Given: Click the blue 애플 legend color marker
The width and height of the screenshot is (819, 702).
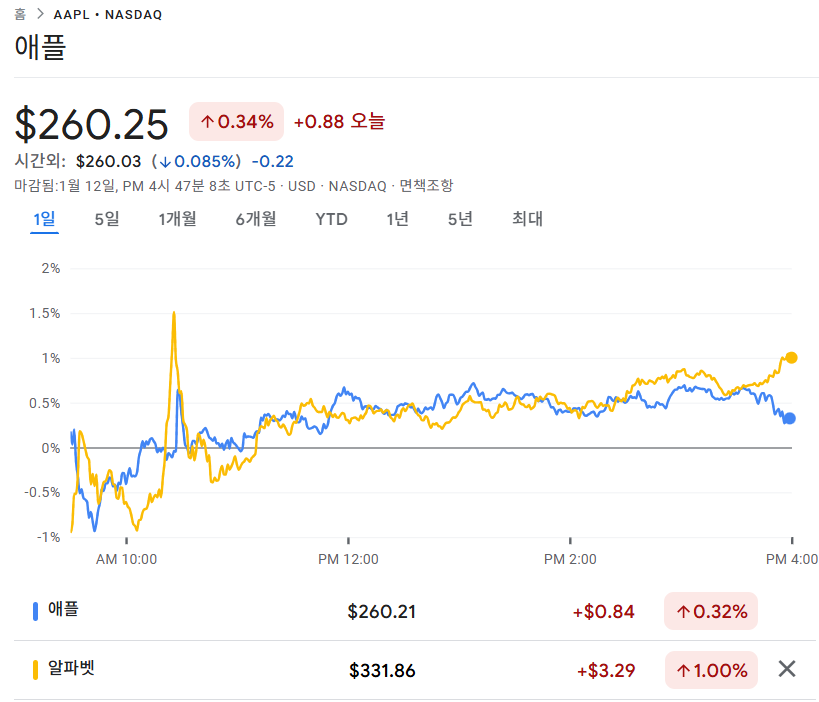Looking at the screenshot, I should point(36,611).
